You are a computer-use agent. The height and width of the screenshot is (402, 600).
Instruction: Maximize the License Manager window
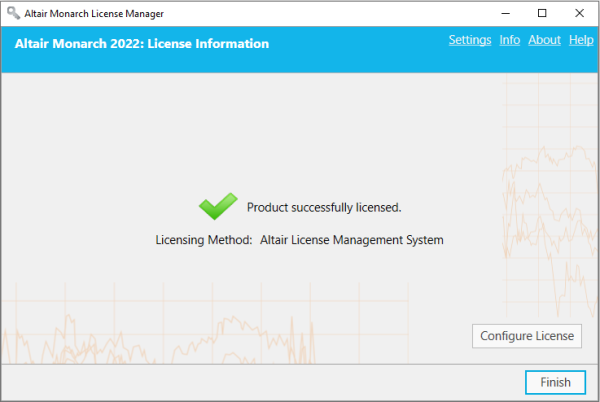click(x=542, y=13)
